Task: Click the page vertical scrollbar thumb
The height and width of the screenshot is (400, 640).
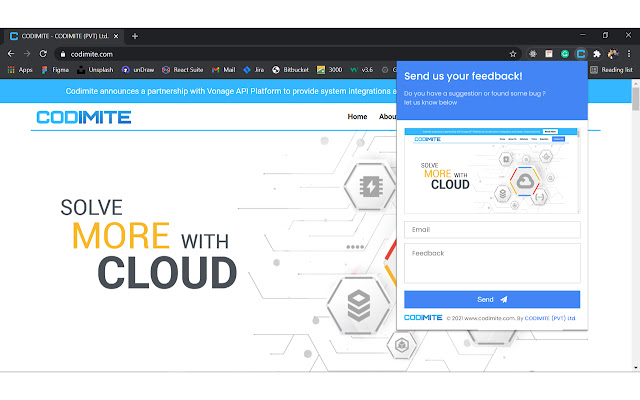Action: tap(636, 98)
